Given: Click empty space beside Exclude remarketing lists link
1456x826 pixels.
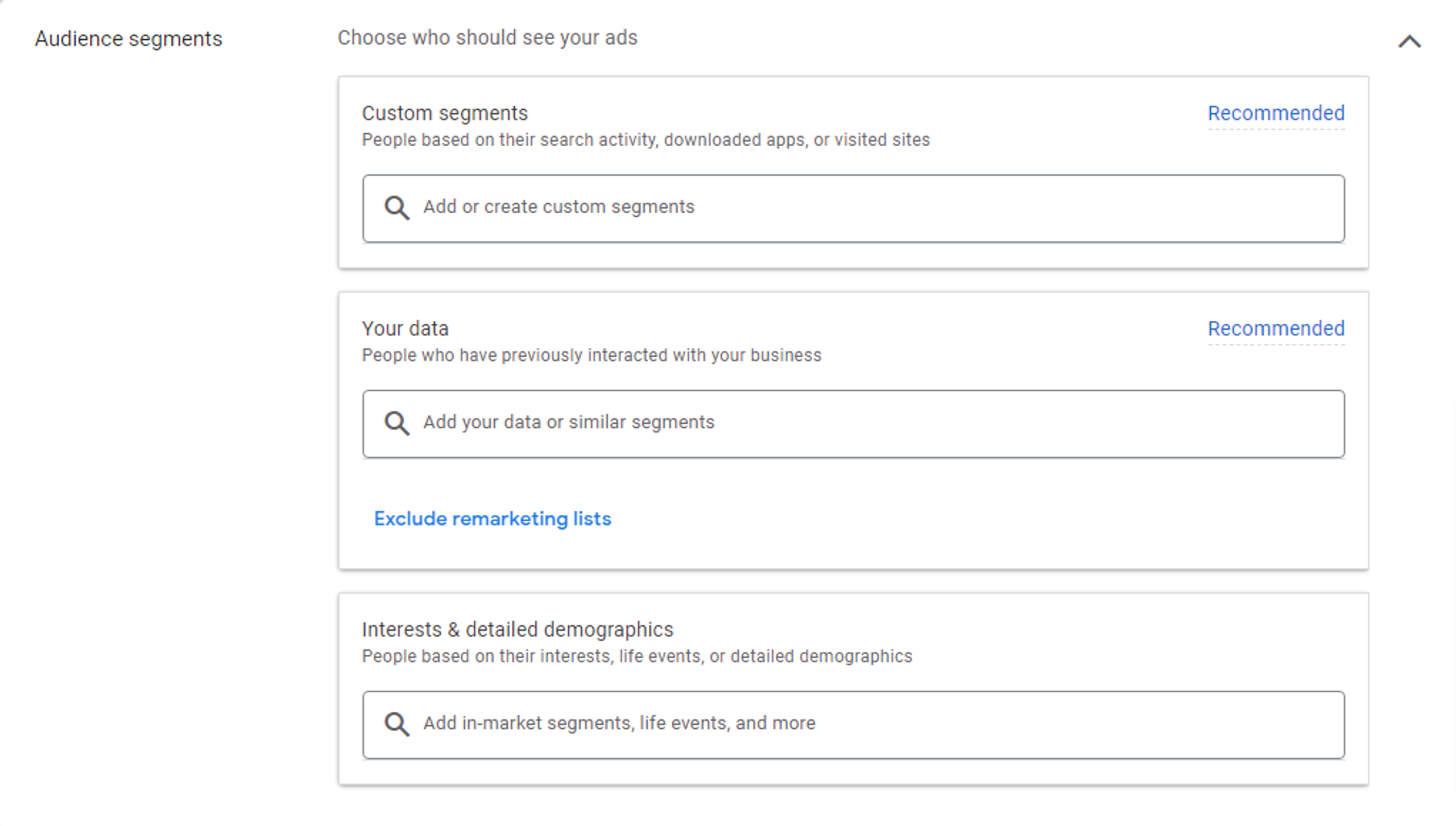Looking at the screenshot, I should coord(967,519).
